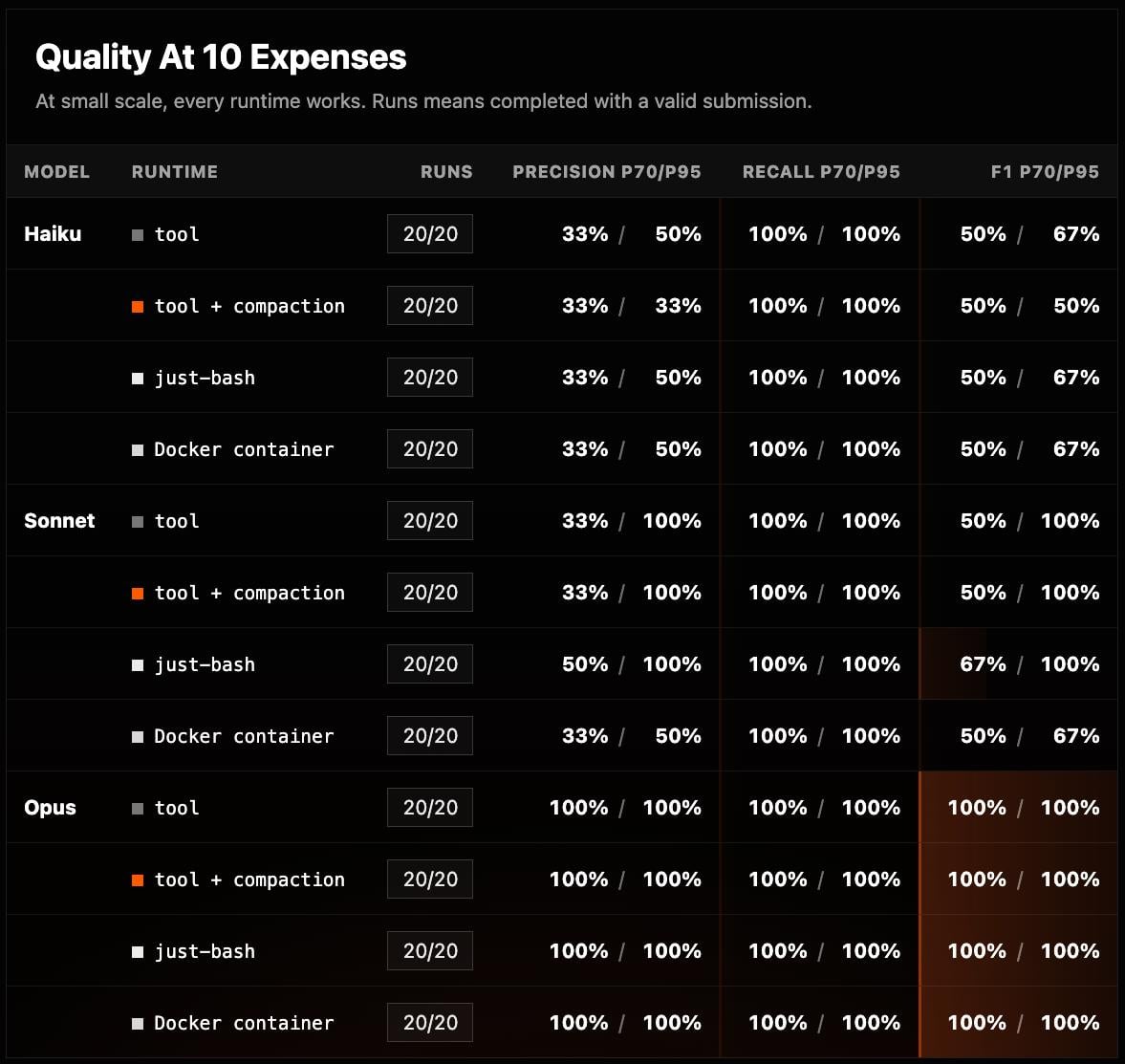The width and height of the screenshot is (1125, 1064).
Task: Select the PRECISION P70/P95 column header
Action: point(606,171)
